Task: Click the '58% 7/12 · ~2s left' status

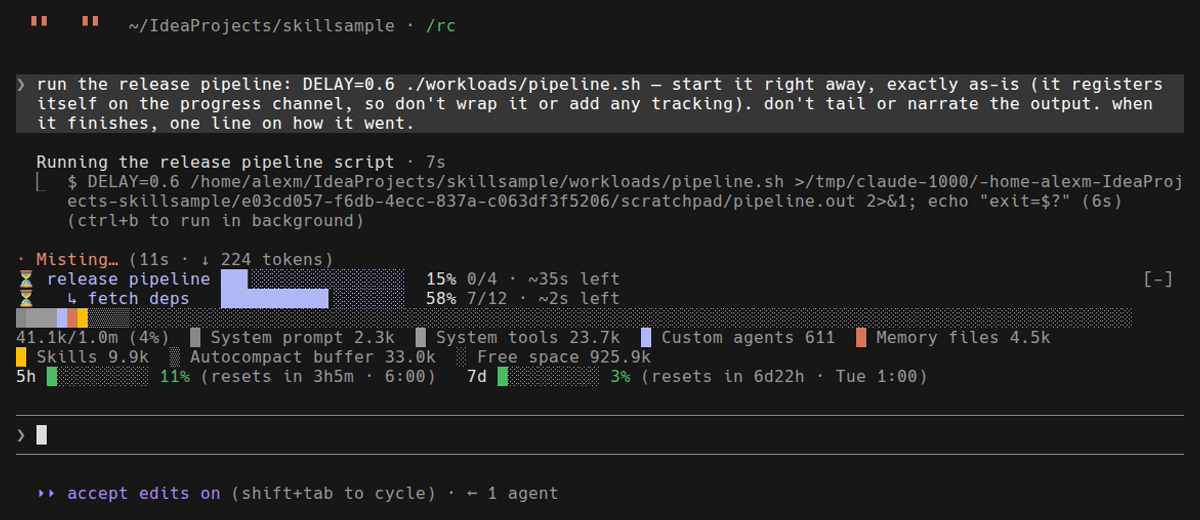Action: 523,298
